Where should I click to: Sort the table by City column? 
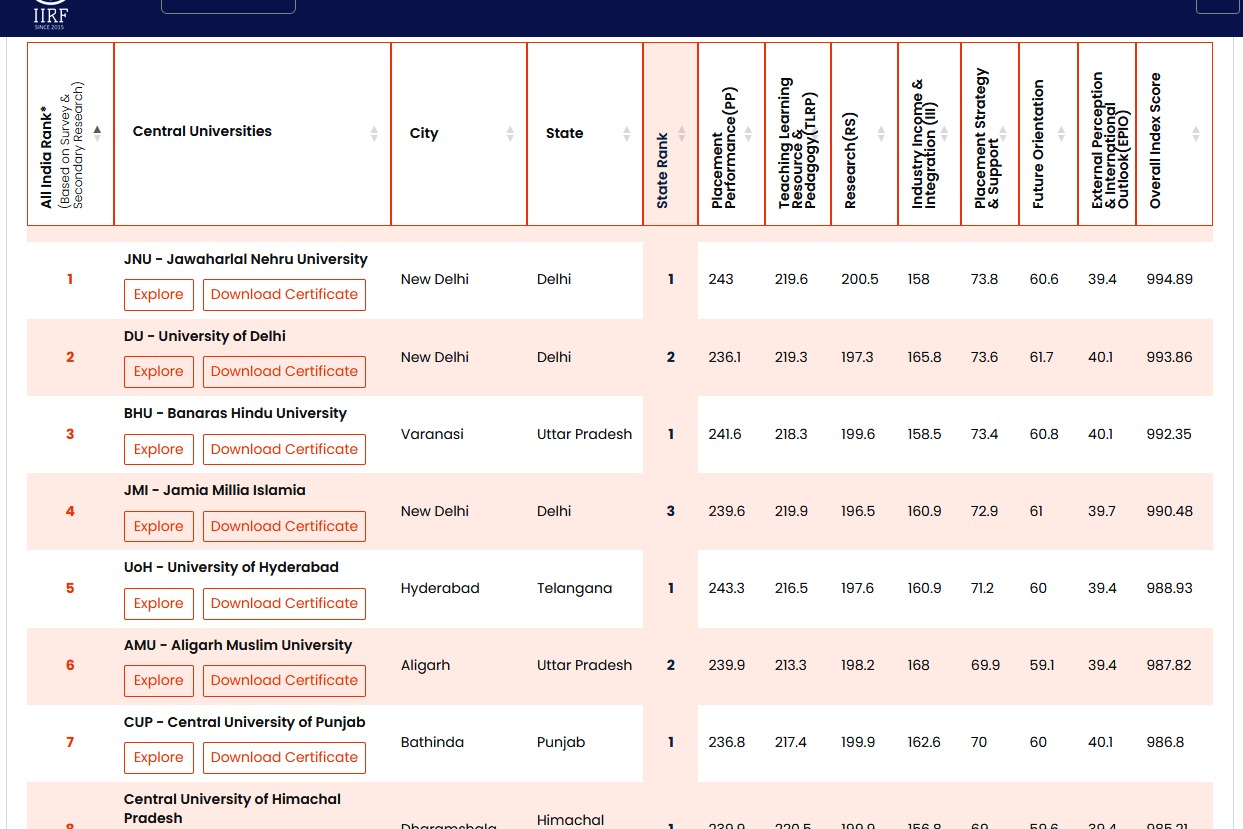(510, 134)
